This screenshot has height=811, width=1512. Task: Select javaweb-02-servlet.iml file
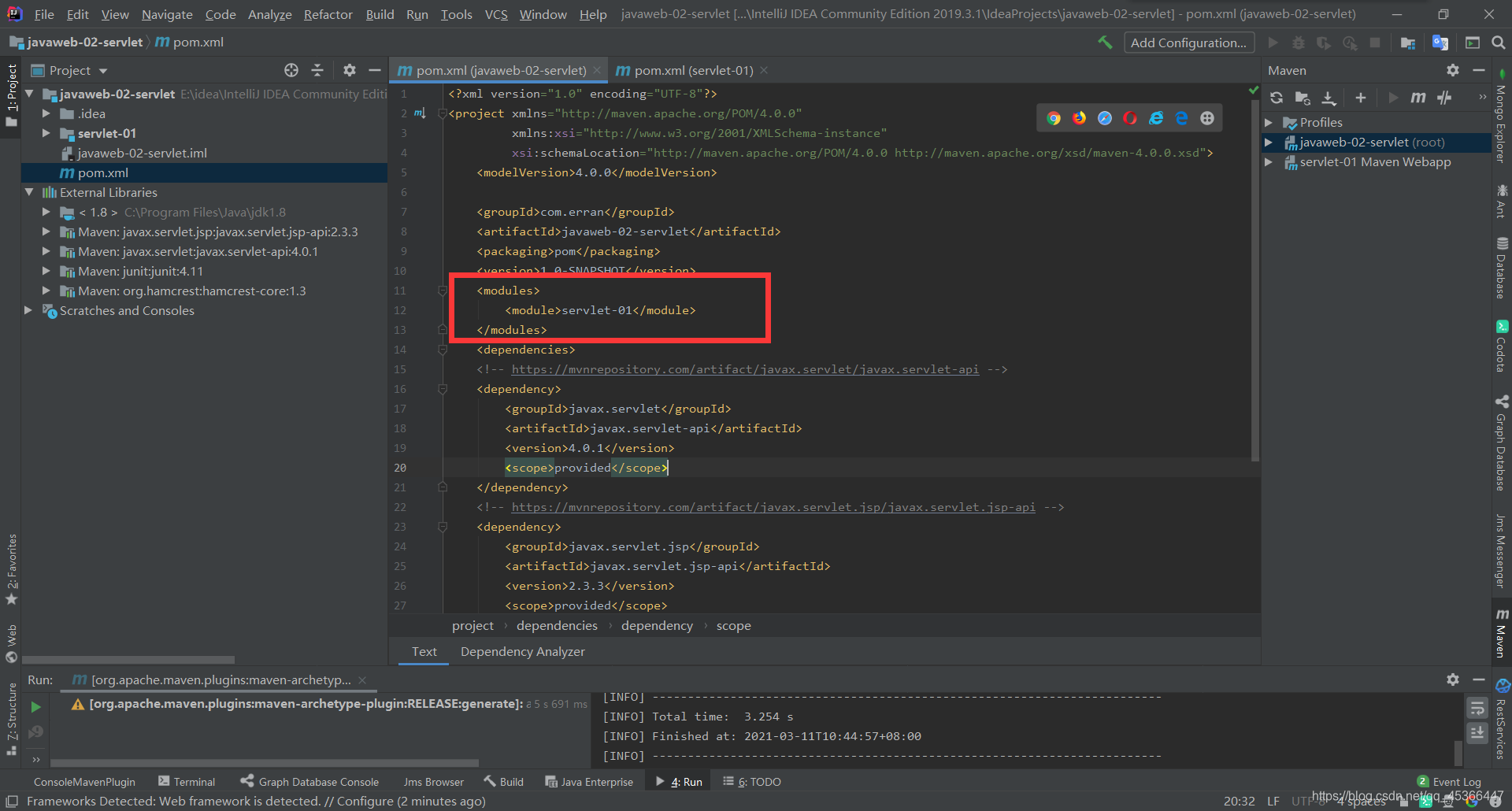coord(142,153)
